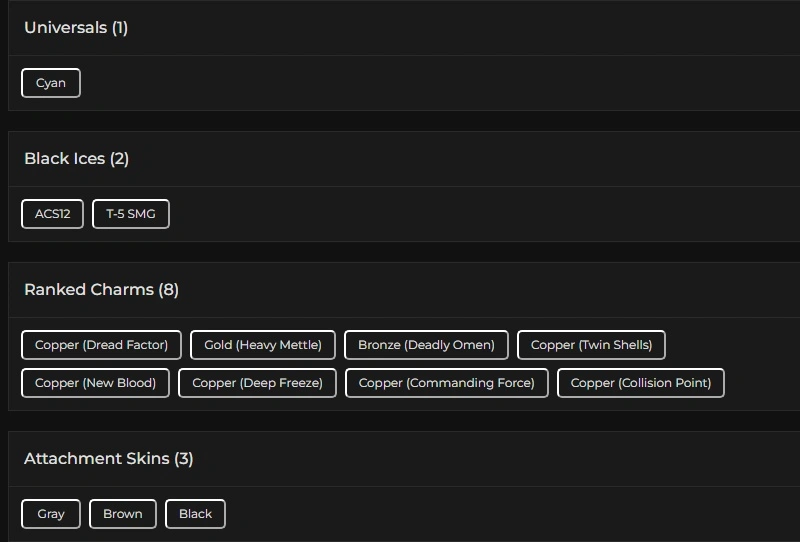Click the Brown attachment skin tag

(x=123, y=514)
